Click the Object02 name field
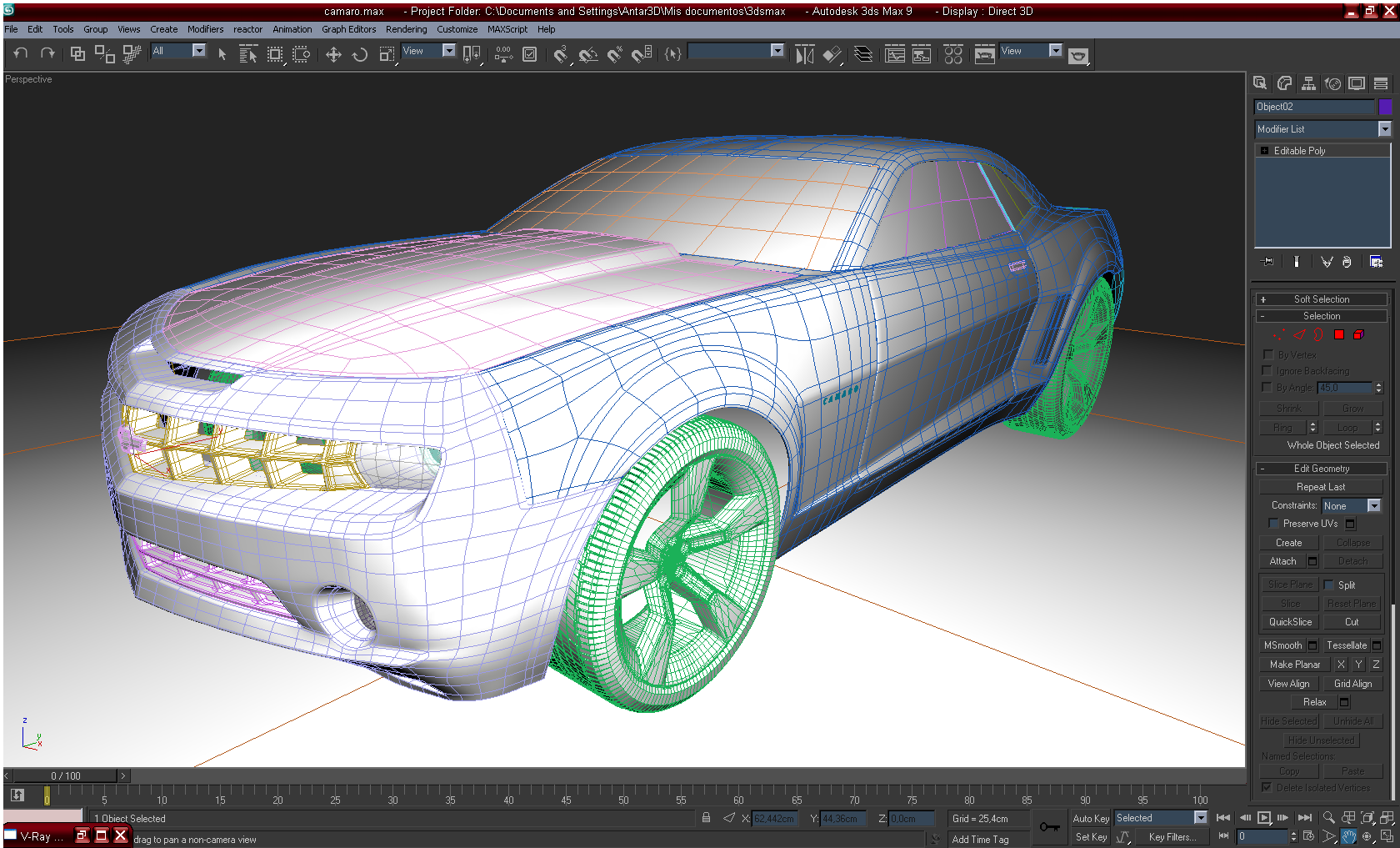Viewport: 1400px width, 848px height. click(x=1314, y=107)
